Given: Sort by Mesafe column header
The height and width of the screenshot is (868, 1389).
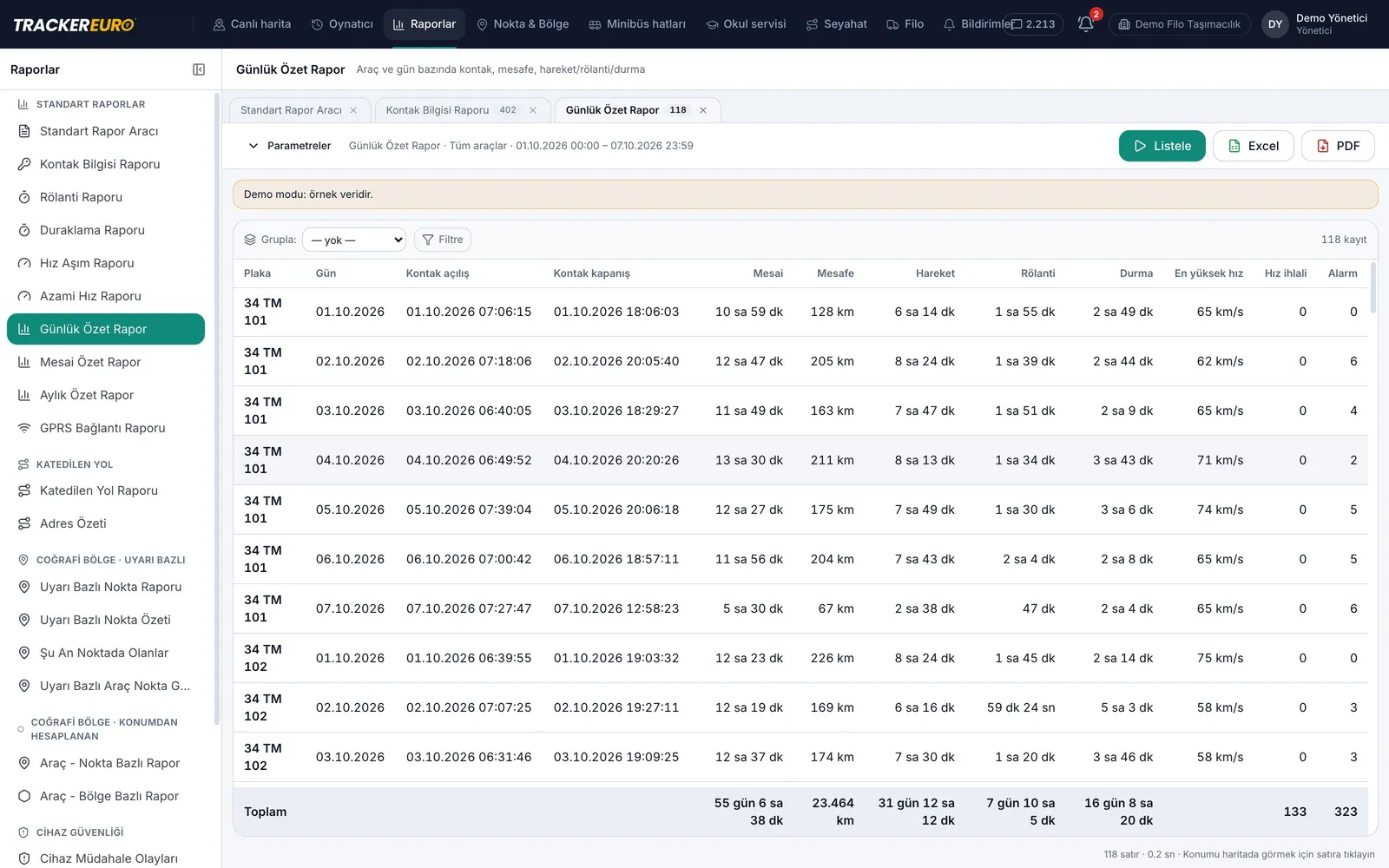Looking at the screenshot, I should coord(835,273).
